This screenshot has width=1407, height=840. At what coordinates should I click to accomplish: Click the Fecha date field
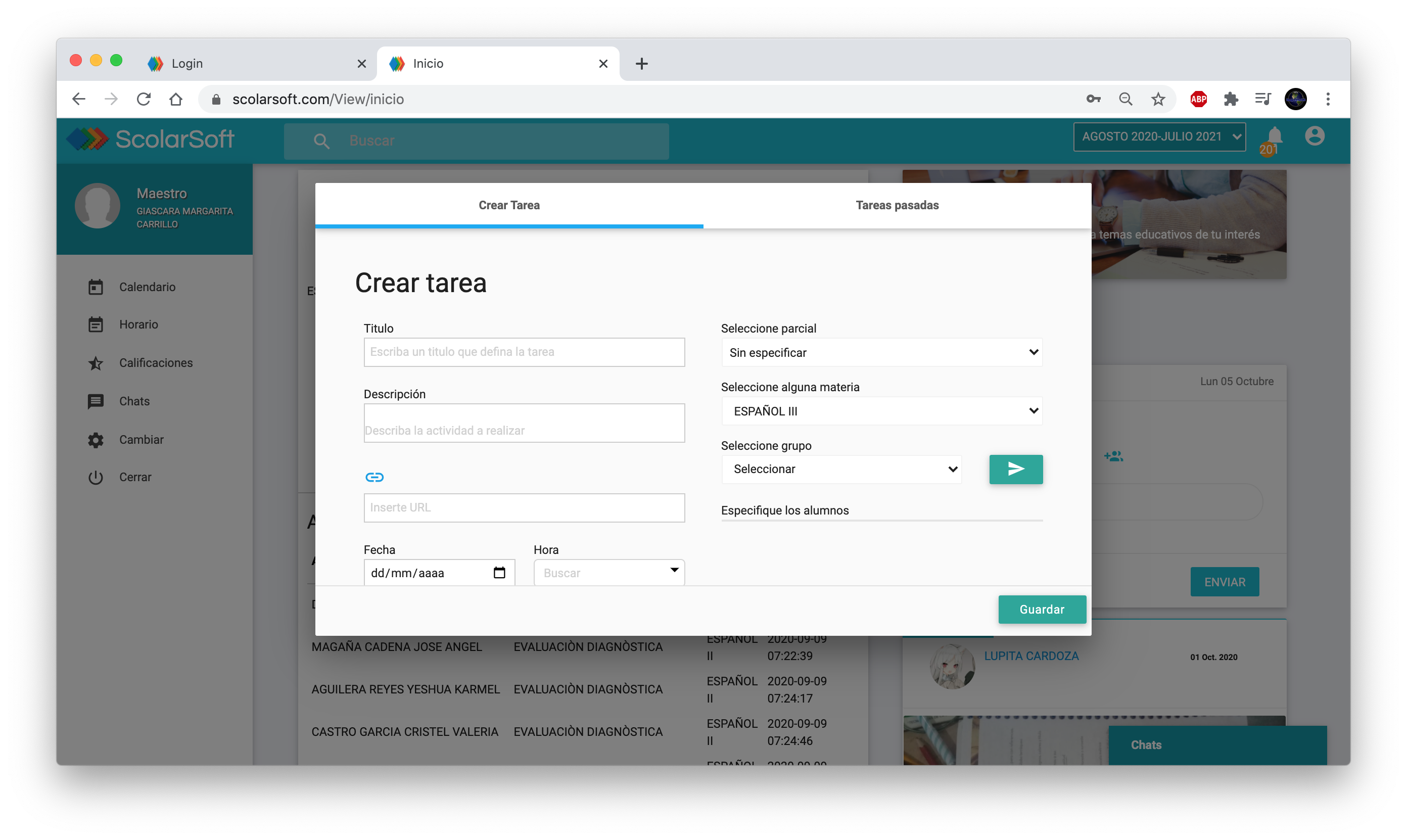point(439,572)
